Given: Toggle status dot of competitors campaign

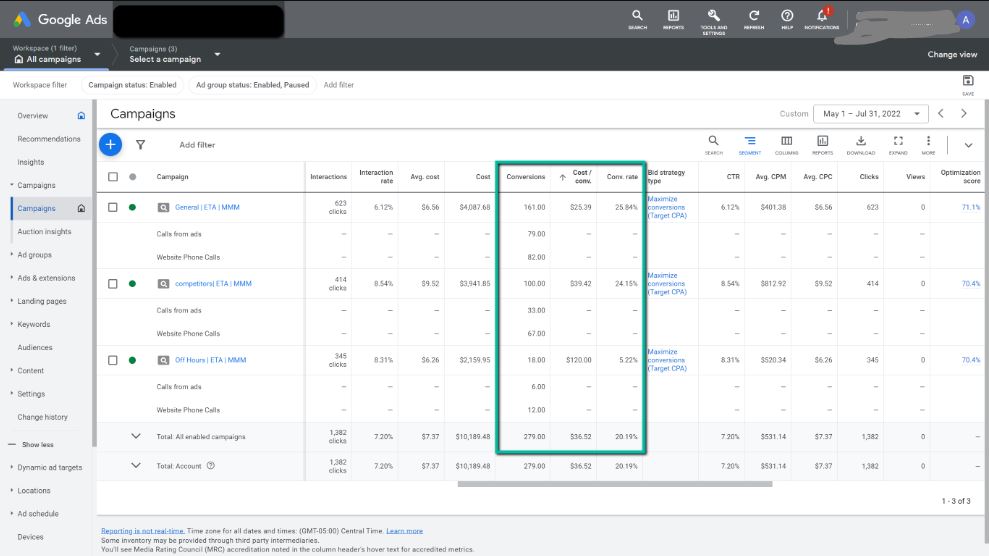Looking at the screenshot, I should point(132,284).
